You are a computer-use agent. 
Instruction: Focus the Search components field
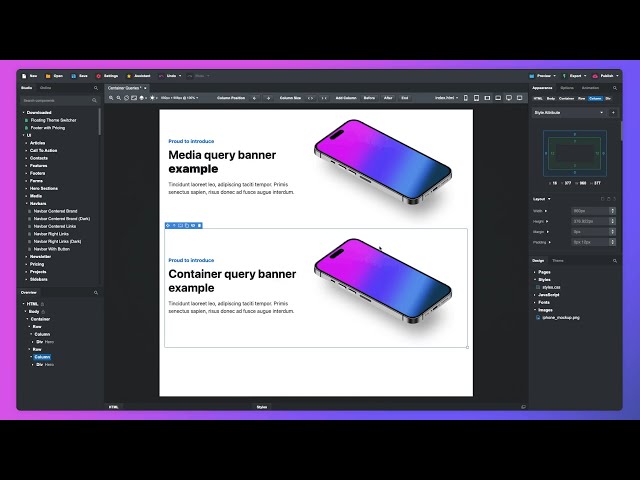pos(60,100)
